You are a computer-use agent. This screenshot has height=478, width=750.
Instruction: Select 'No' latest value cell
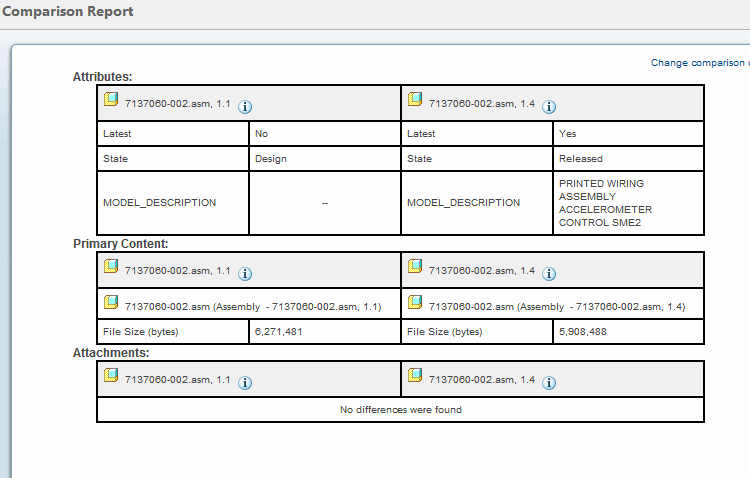[325, 133]
